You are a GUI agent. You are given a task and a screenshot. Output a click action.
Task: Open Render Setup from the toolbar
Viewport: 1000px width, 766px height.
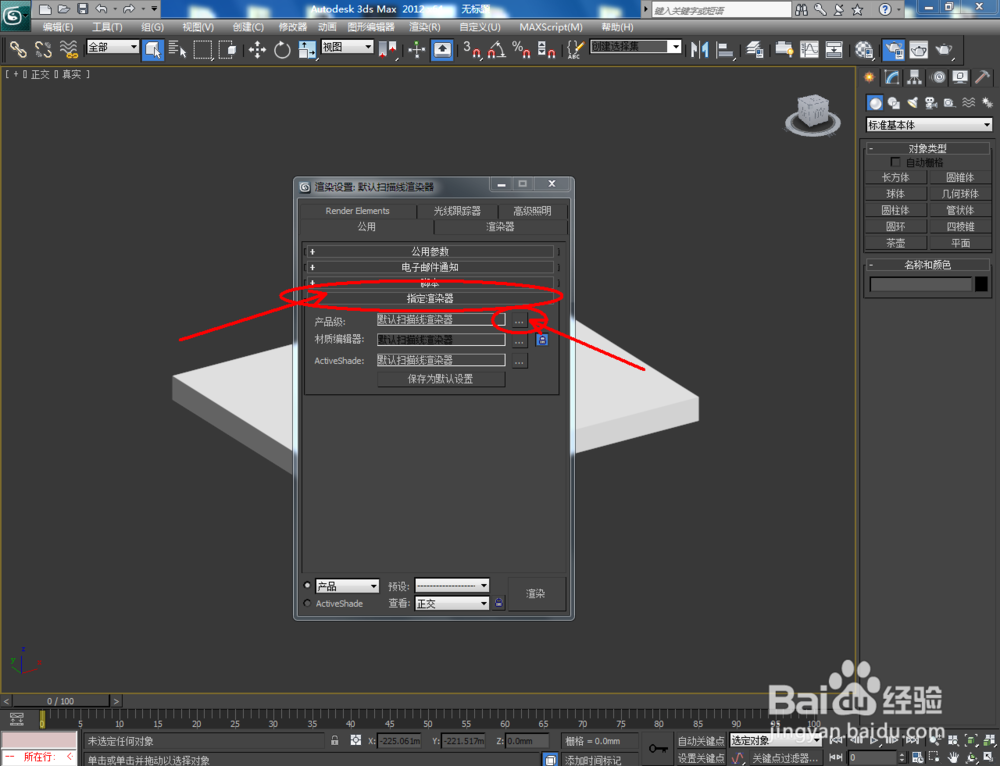click(893, 49)
